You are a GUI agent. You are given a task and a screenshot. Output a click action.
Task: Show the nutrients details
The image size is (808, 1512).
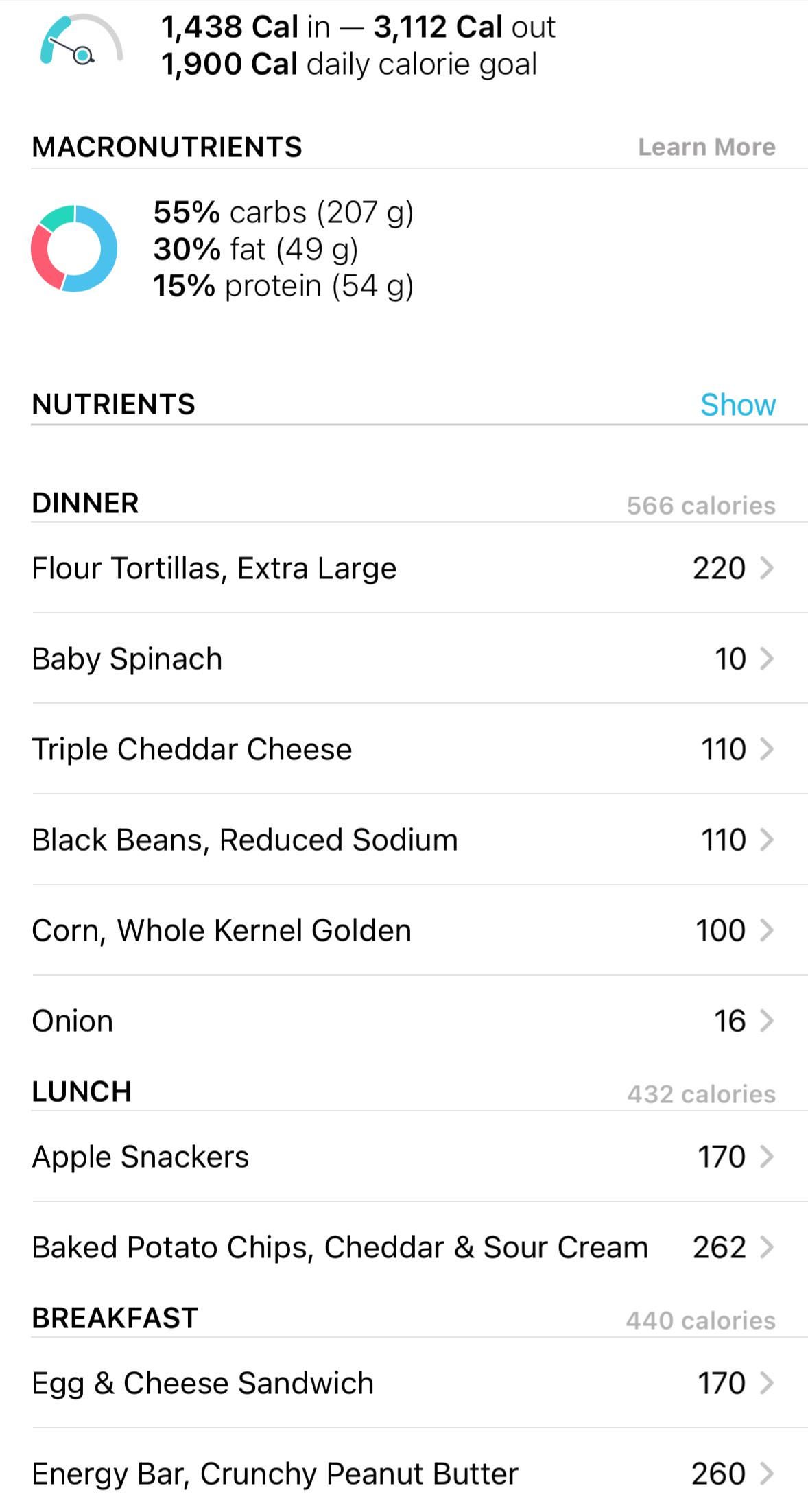[x=737, y=405]
